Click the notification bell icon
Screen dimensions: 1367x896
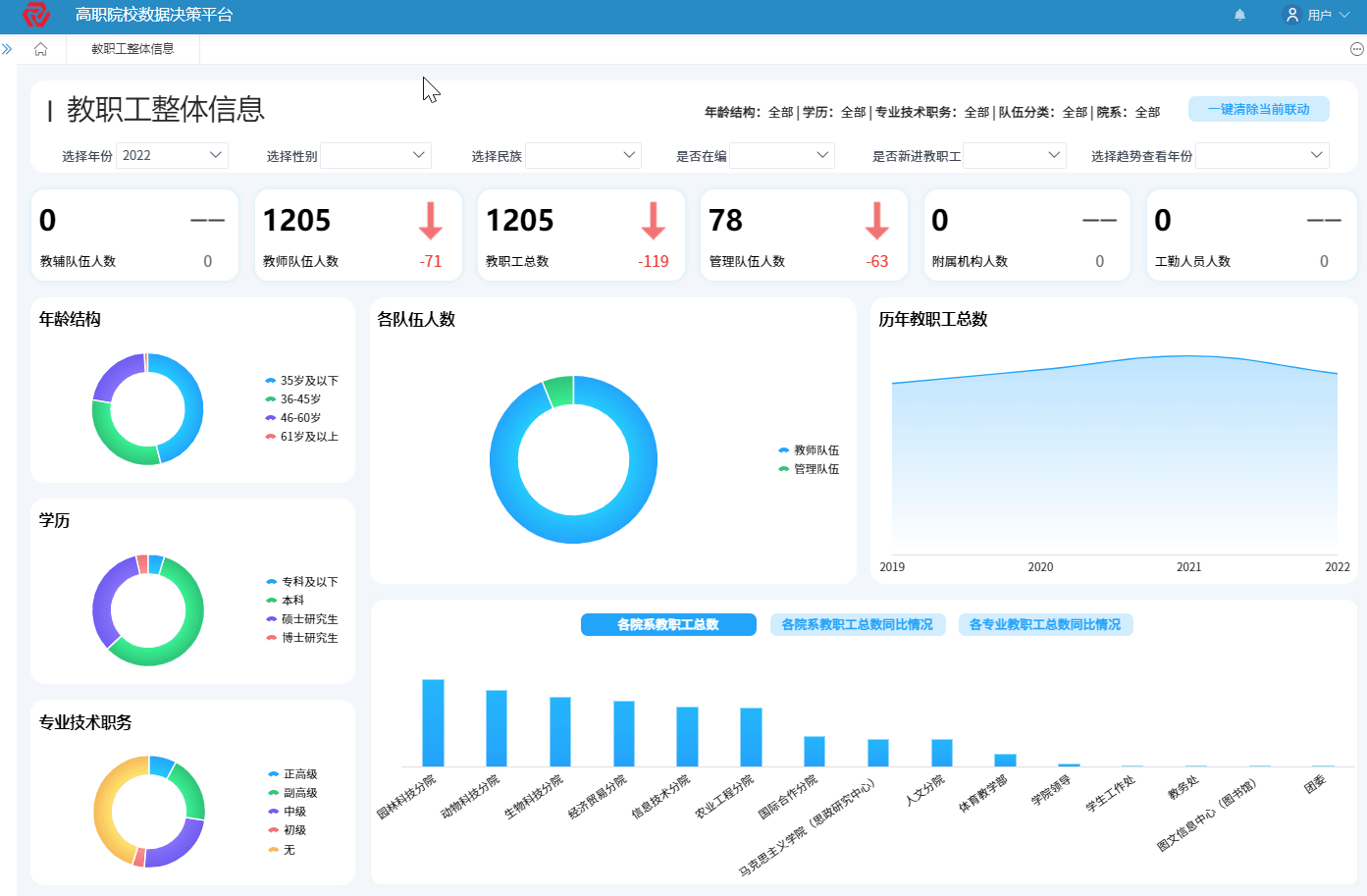[1239, 15]
